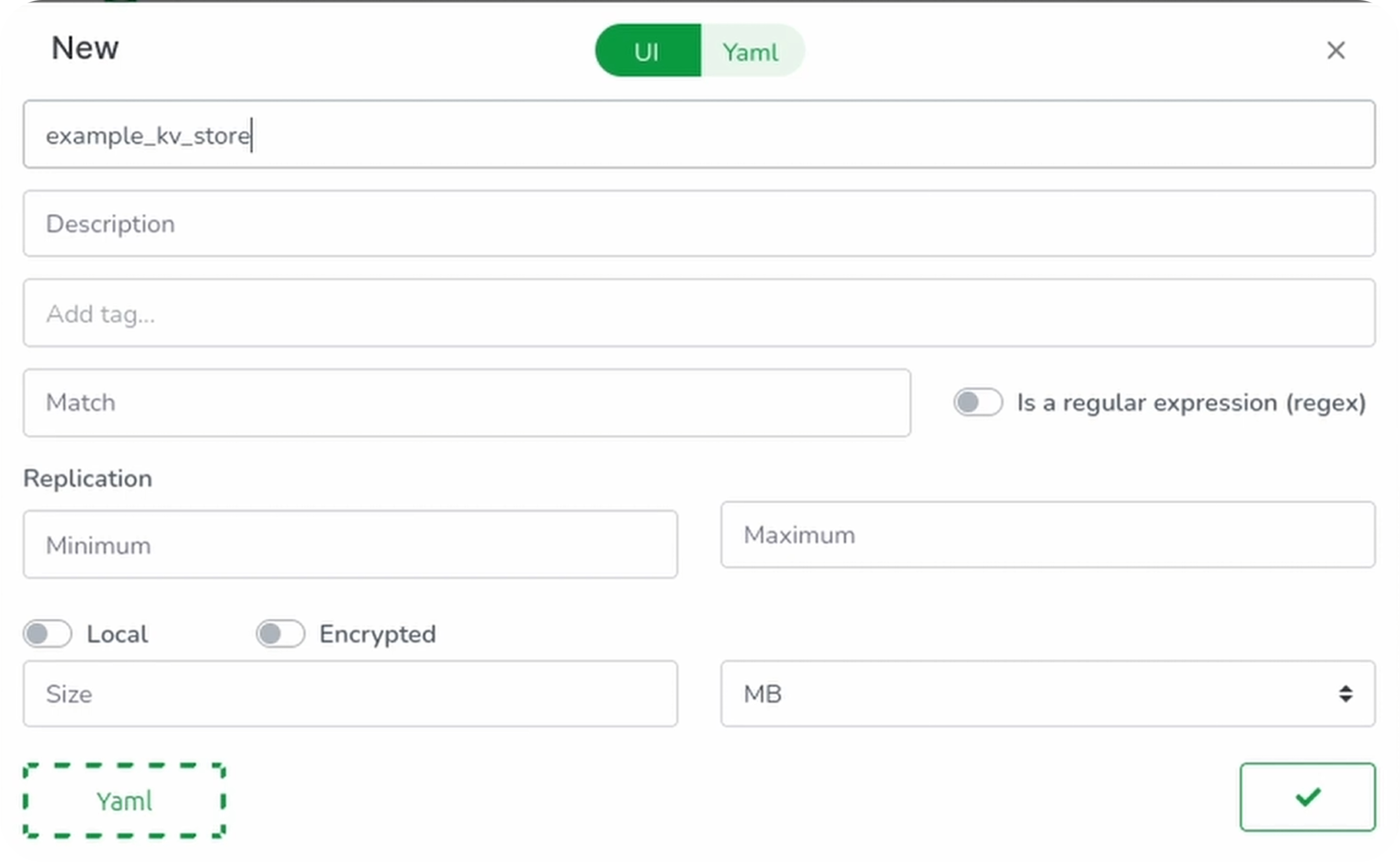Viewport: 1400px width, 862px height.
Task: Enable the regular expression option
Action: (977, 402)
